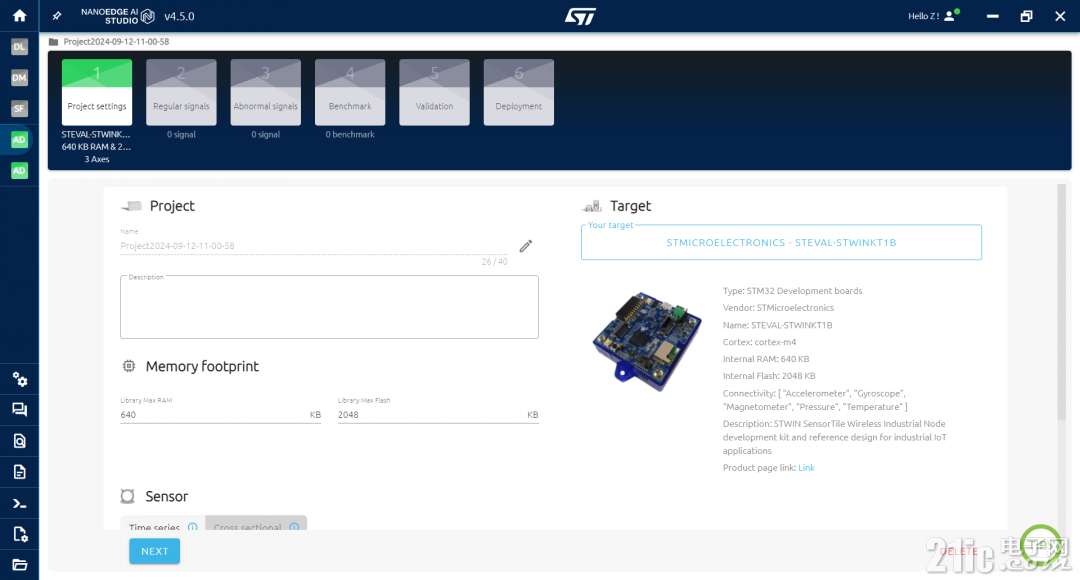The height and width of the screenshot is (580, 1080).
Task: Edit the Library Max Flash field
Action: (438, 415)
